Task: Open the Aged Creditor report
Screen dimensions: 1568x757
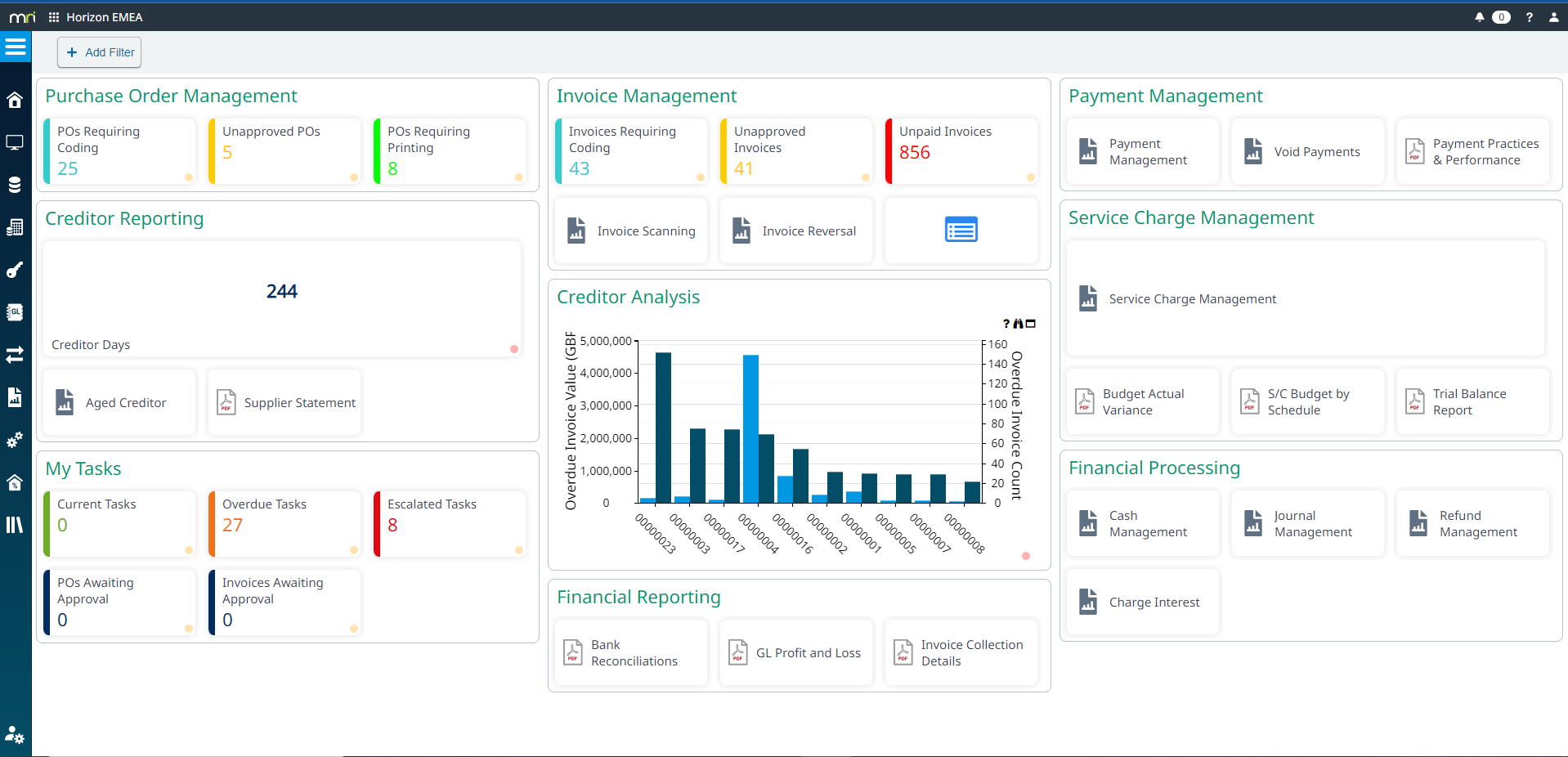Action: point(119,401)
